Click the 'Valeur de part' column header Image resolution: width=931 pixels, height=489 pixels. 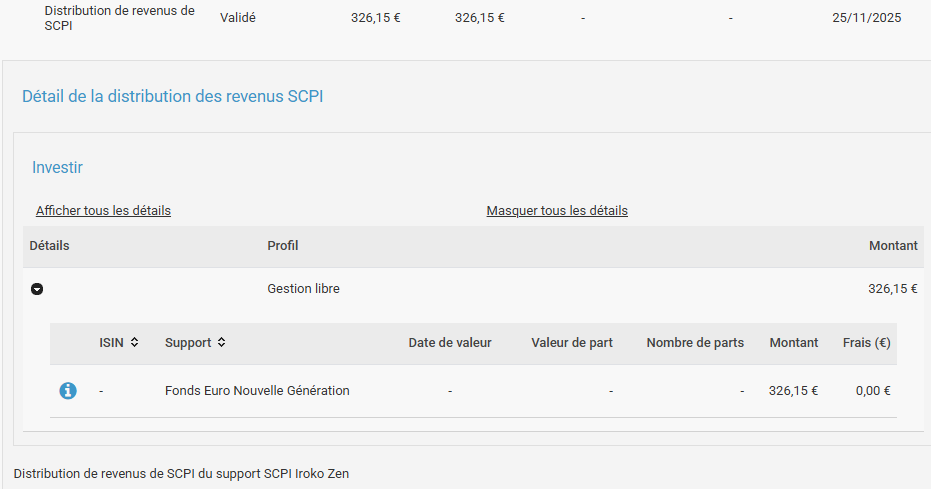tap(572, 343)
